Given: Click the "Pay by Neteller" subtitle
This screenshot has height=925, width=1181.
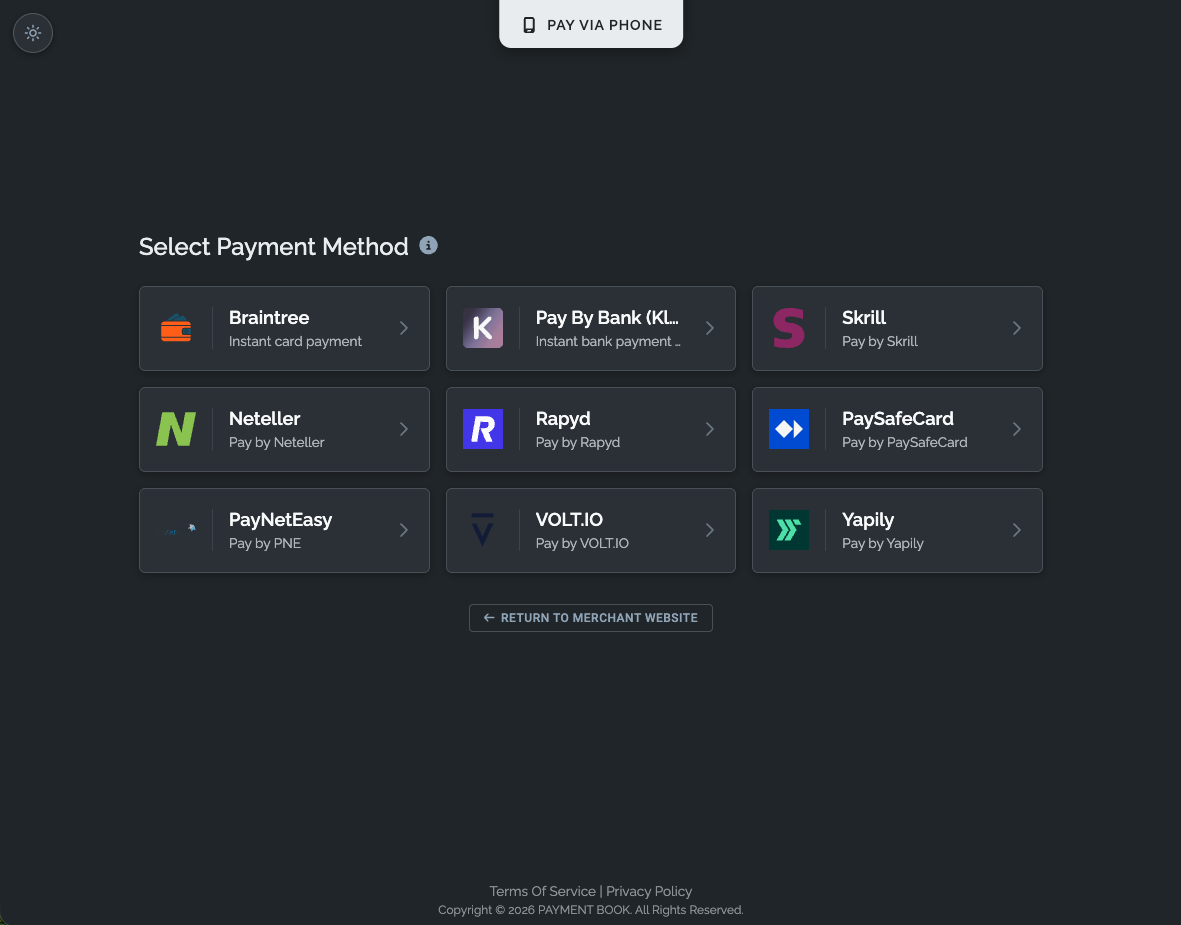Looking at the screenshot, I should click(x=276, y=442).
